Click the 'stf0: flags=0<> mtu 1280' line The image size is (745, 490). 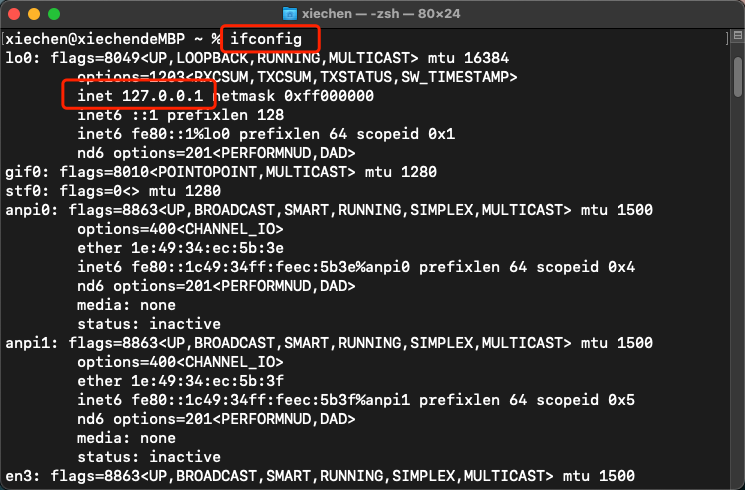113,191
